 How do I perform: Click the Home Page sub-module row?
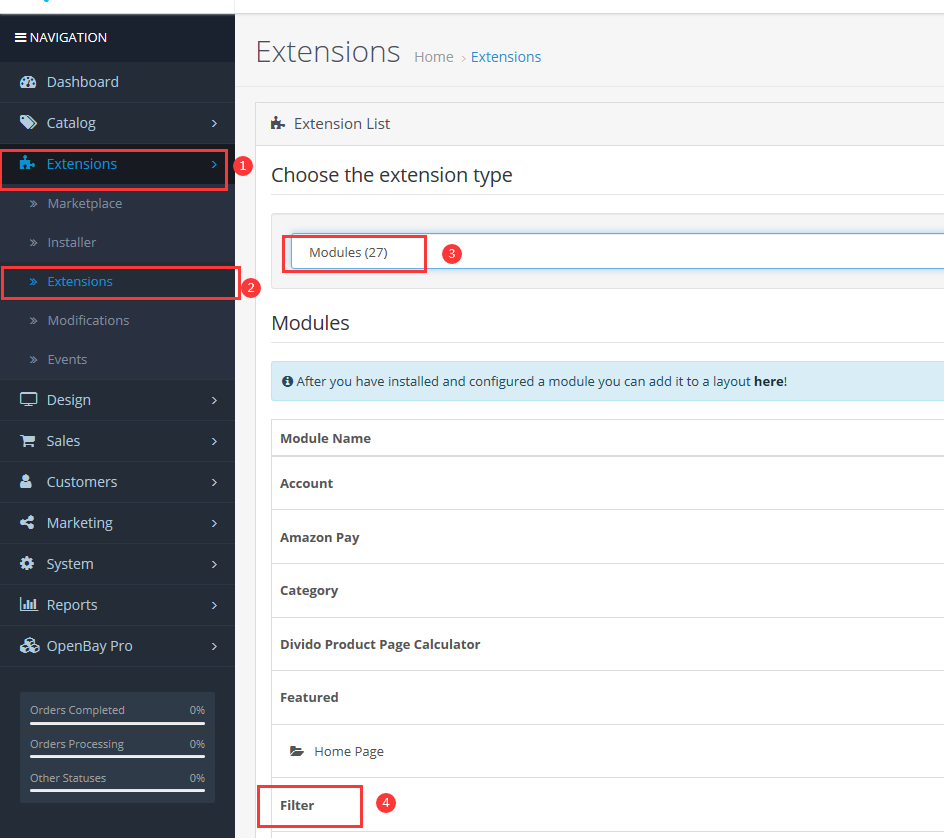pos(607,751)
